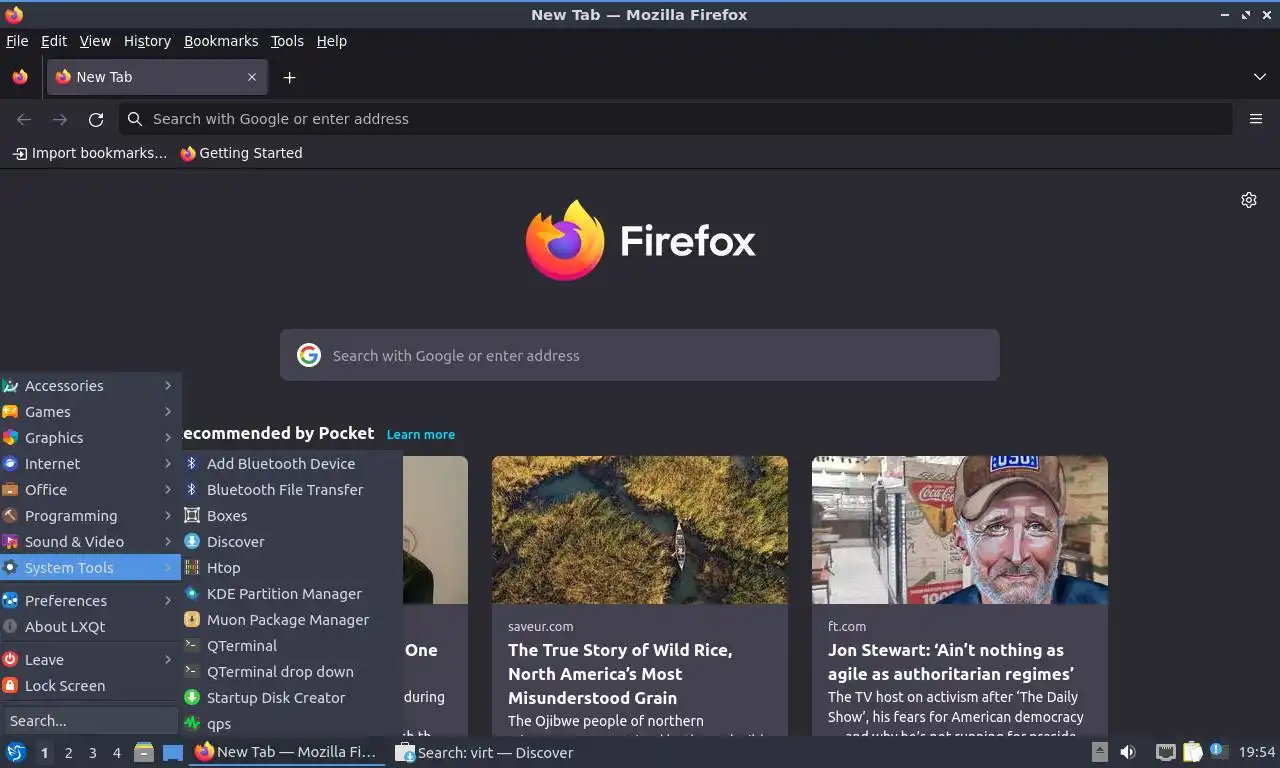Click the LXQt menu Search field

tap(90, 721)
